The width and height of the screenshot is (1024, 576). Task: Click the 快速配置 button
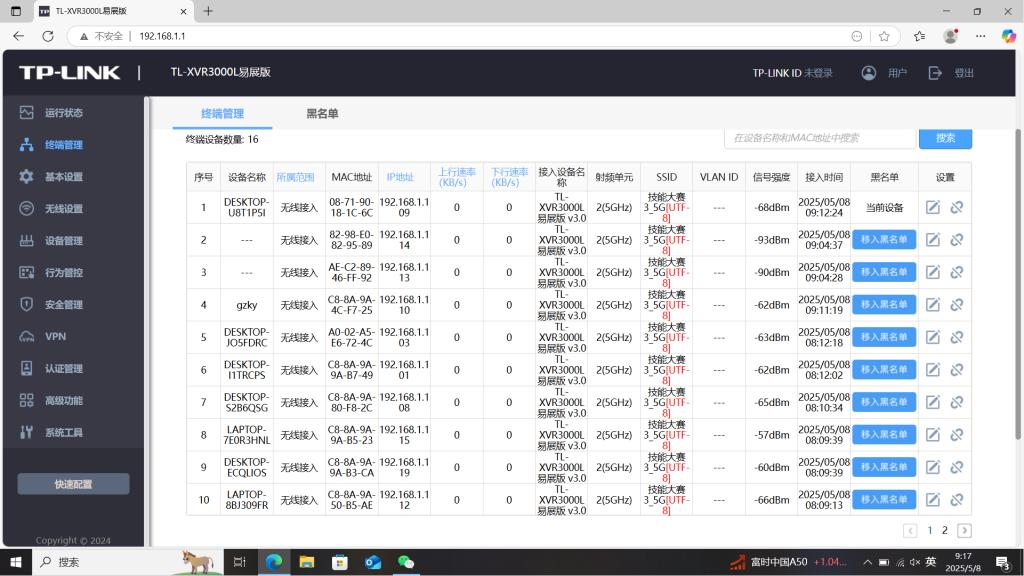73,484
